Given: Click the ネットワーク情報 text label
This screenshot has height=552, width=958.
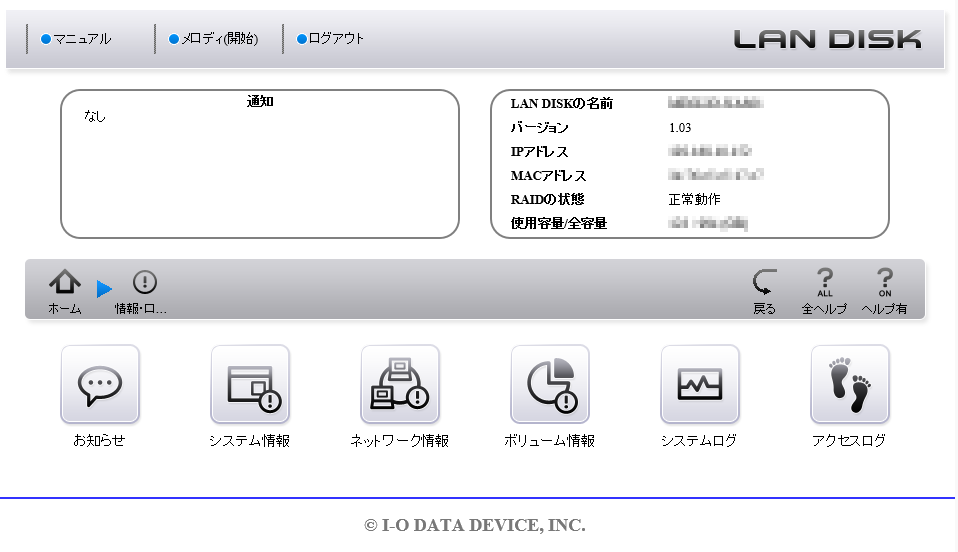Looking at the screenshot, I should [x=400, y=440].
